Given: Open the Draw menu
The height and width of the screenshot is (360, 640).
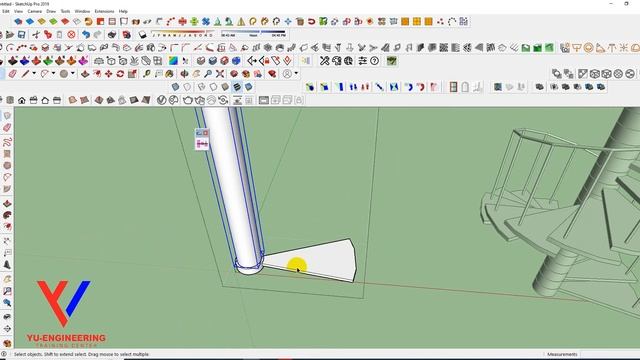Looking at the screenshot, I should (x=51, y=11).
